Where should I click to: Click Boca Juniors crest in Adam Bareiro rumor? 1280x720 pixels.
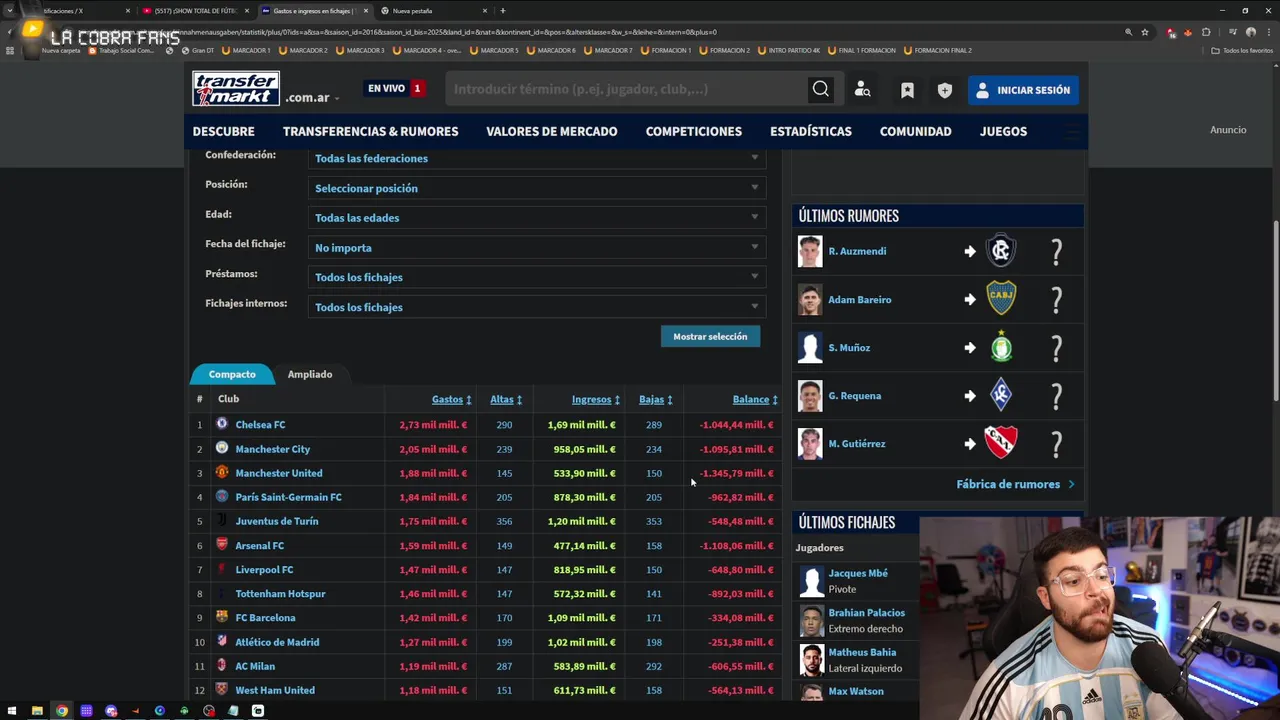[x=1001, y=298]
